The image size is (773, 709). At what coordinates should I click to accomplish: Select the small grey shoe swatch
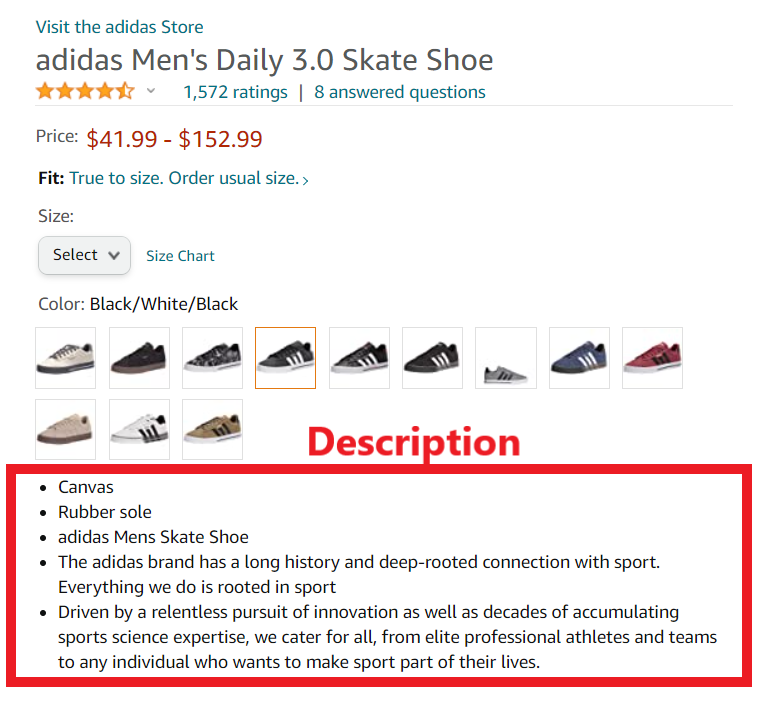pos(506,358)
